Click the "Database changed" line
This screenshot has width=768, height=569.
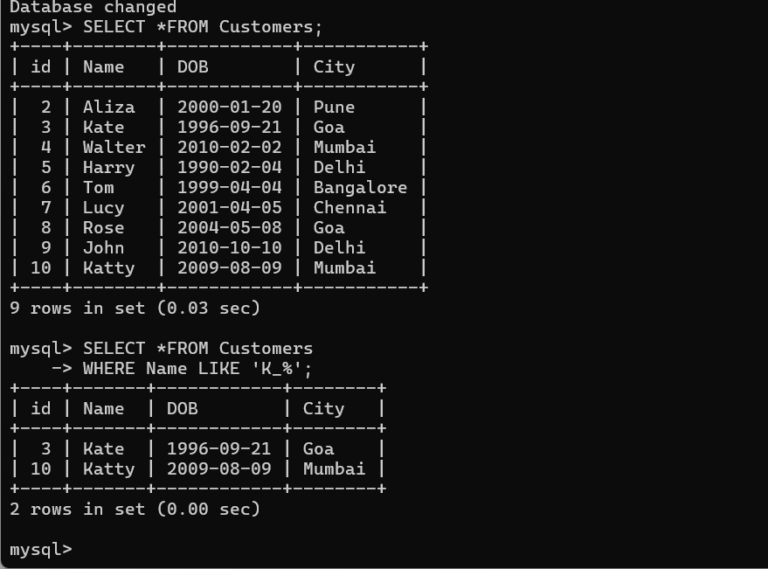(92, 7)
